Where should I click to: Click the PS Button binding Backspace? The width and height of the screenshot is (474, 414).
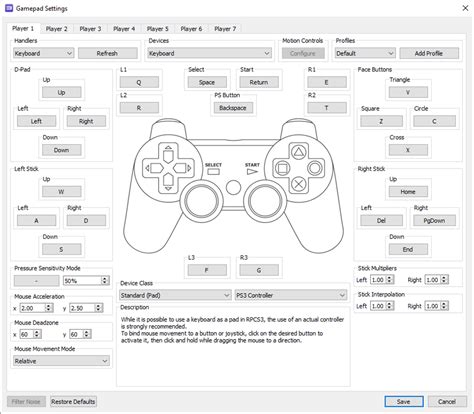[x=233, y=108]
